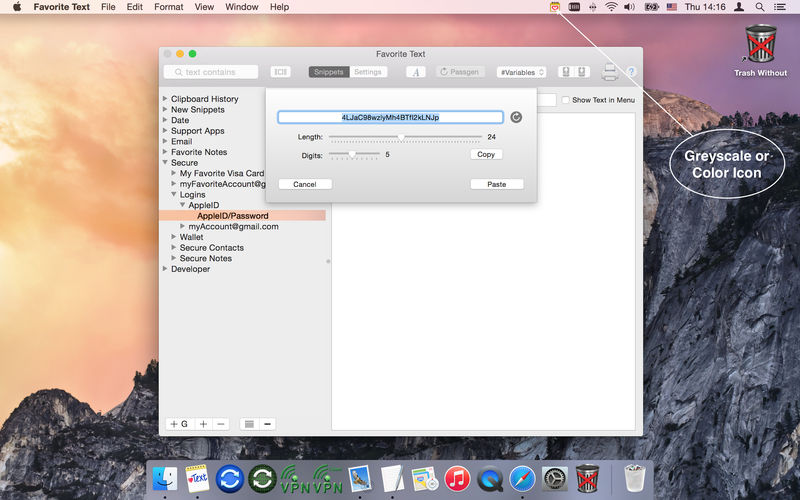Select the Email group row
This screenshot has width=800, height=500.
[x=181, y=141]
